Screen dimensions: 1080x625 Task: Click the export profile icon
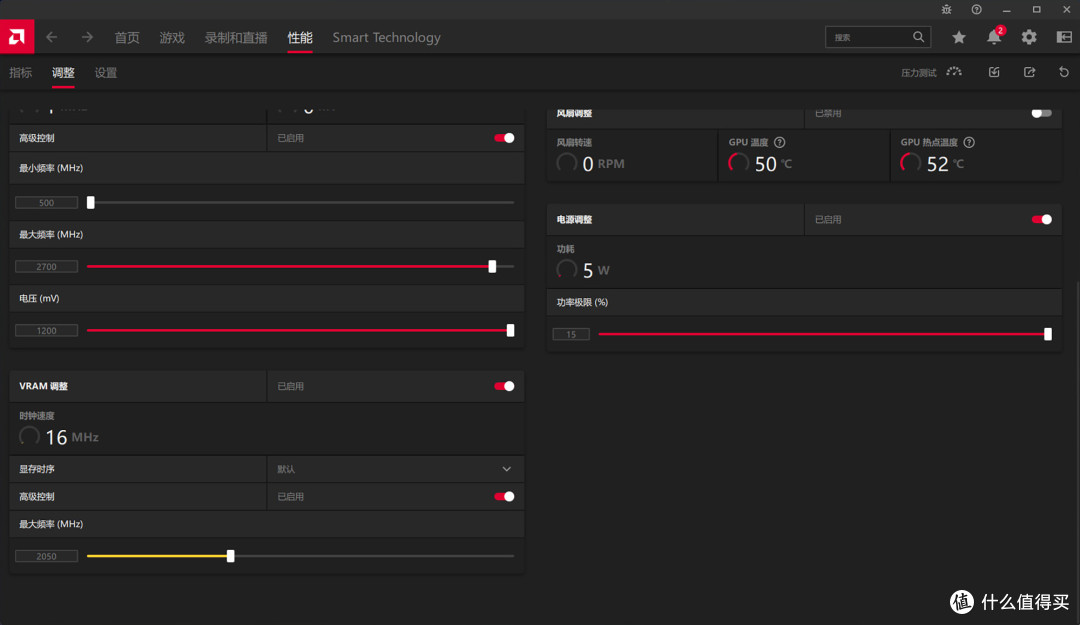tap(1029, 72)
